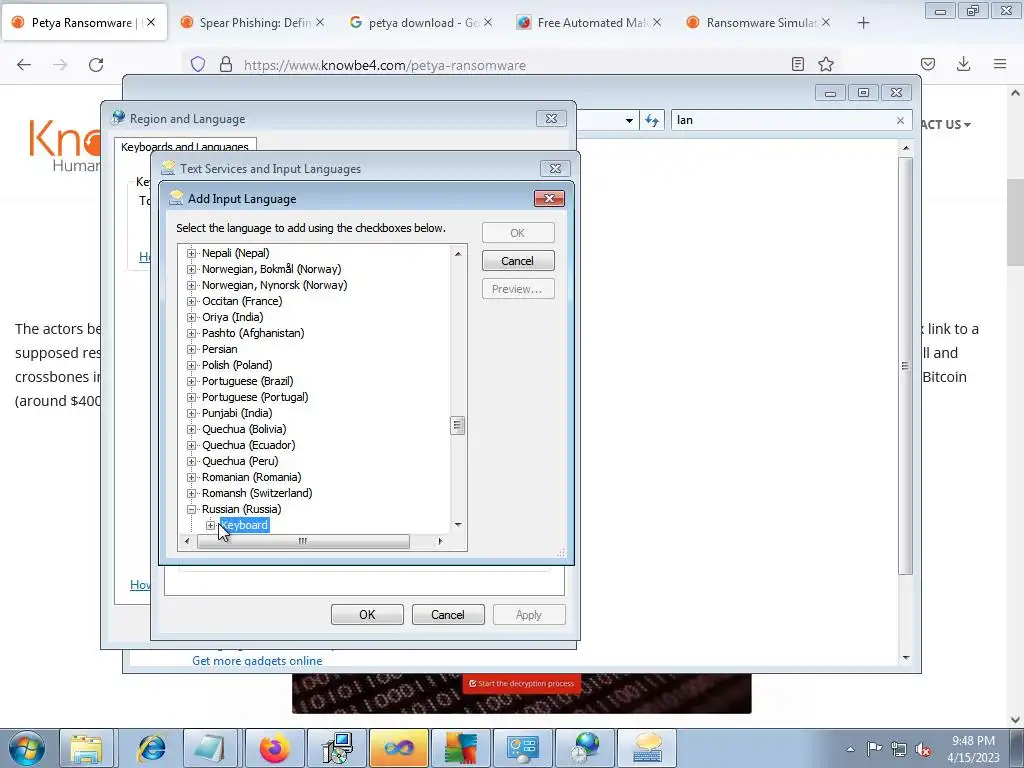Select Oriya (India) in the list

[x=232, y=317]
